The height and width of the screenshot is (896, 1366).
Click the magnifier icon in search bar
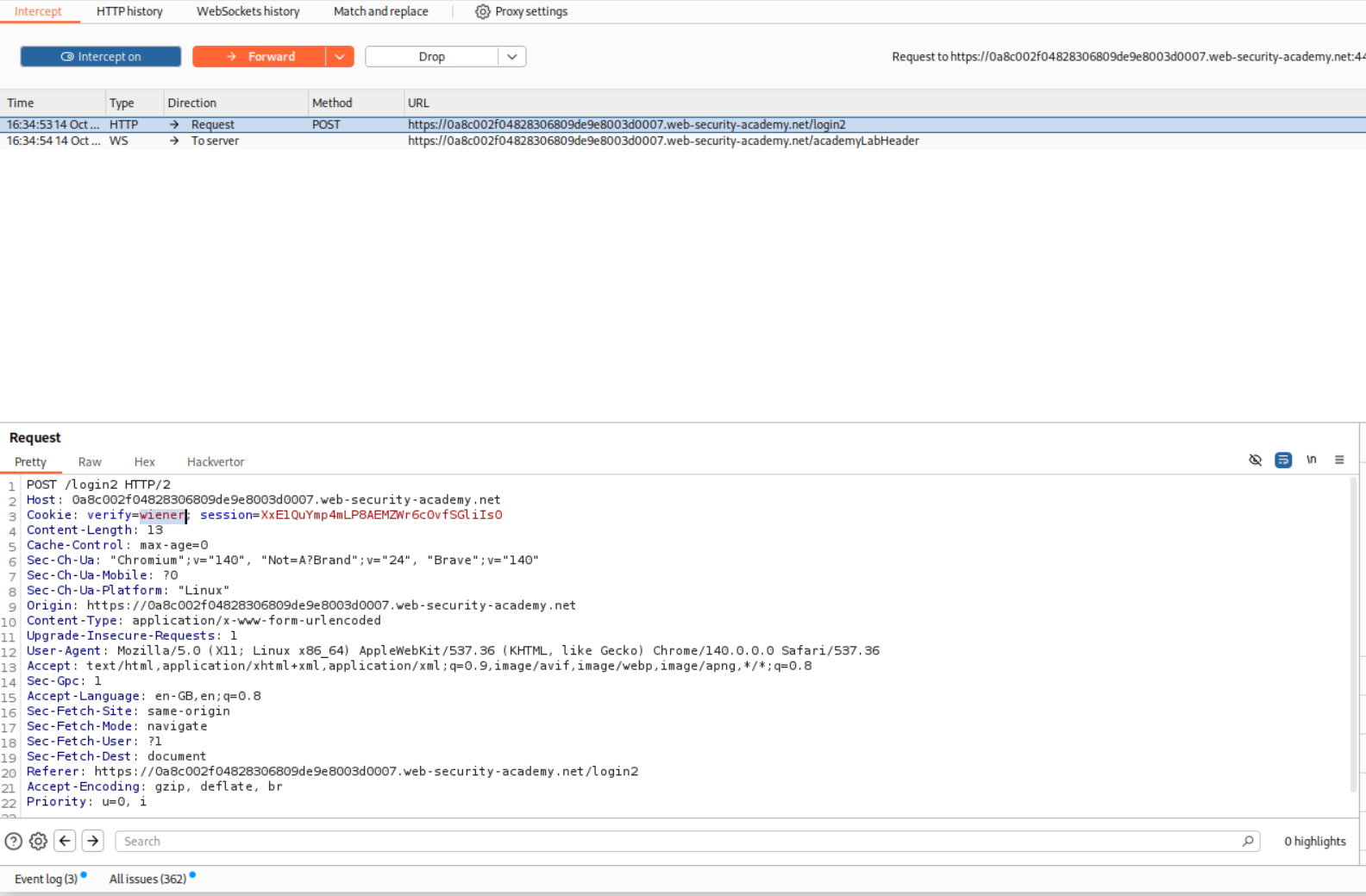tap(1248, 841)
